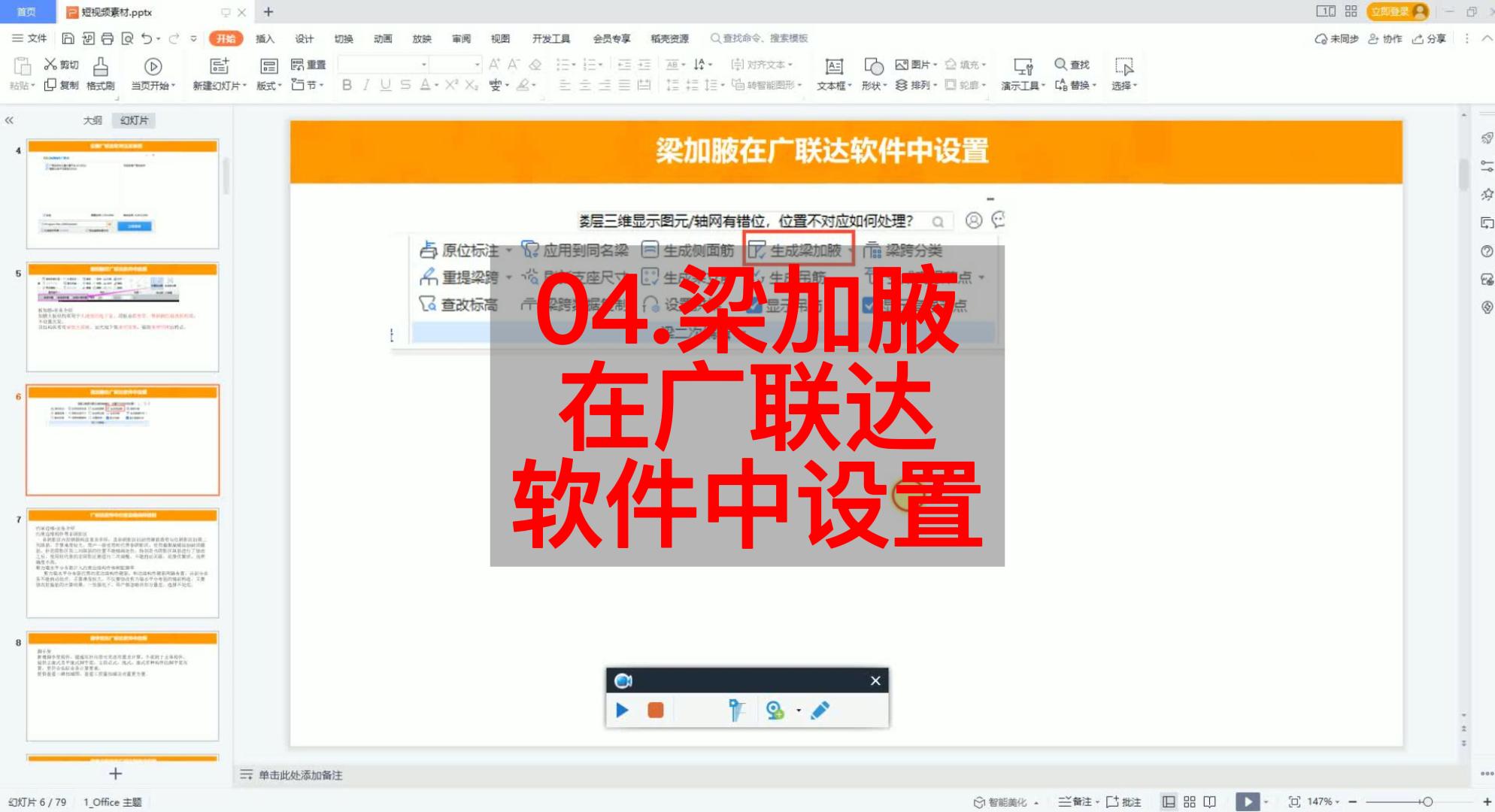Click the 重置 reset button
This screenshot has width=1495, height=812.
pos(308,65)
